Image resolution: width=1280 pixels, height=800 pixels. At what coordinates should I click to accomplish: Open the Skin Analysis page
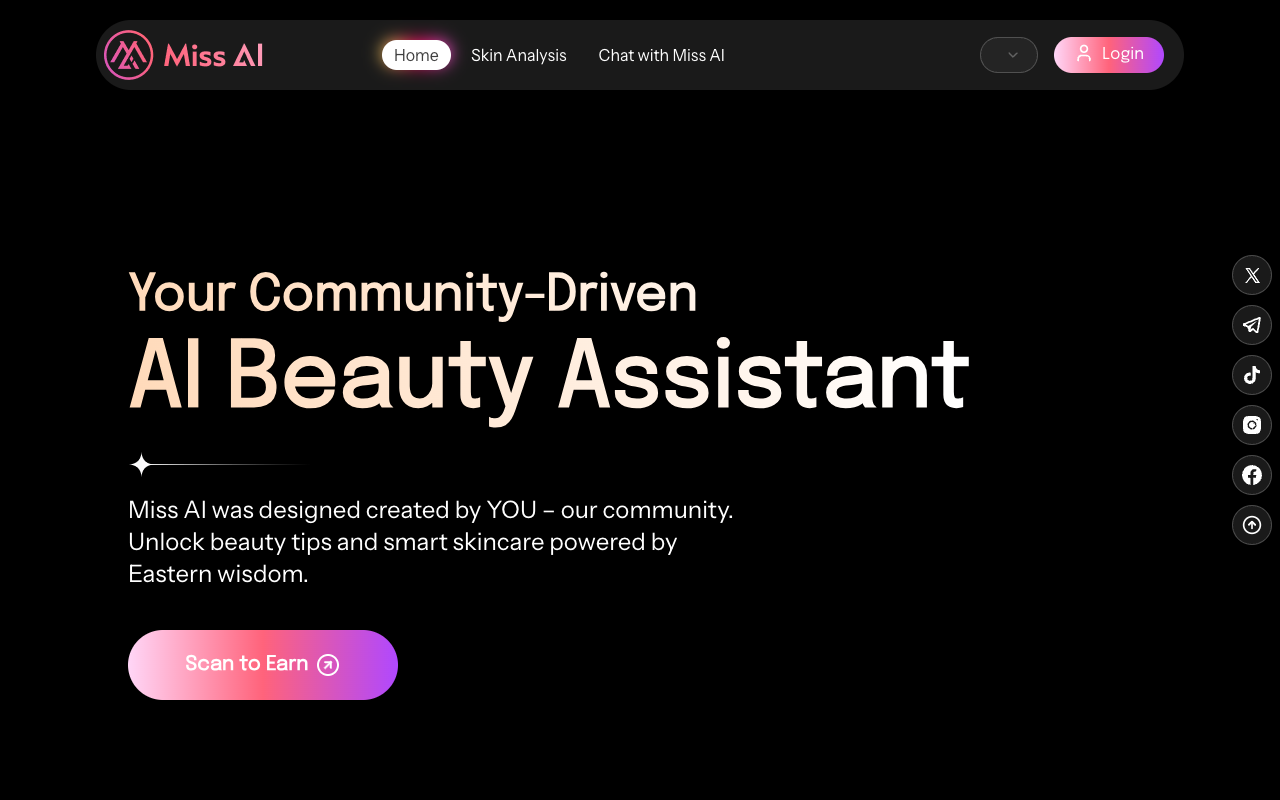click(x=519, y=55)
